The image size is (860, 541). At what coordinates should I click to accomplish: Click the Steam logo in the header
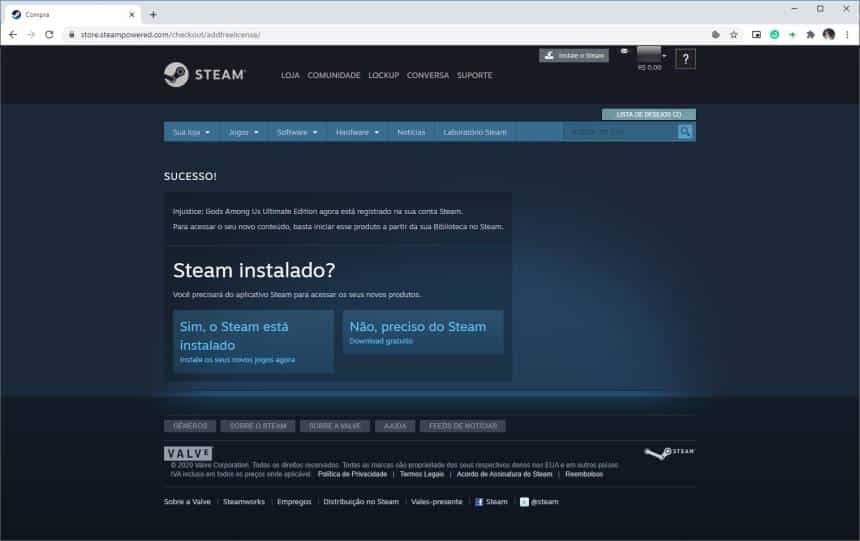pyautogui.click(x=205, y=75)
